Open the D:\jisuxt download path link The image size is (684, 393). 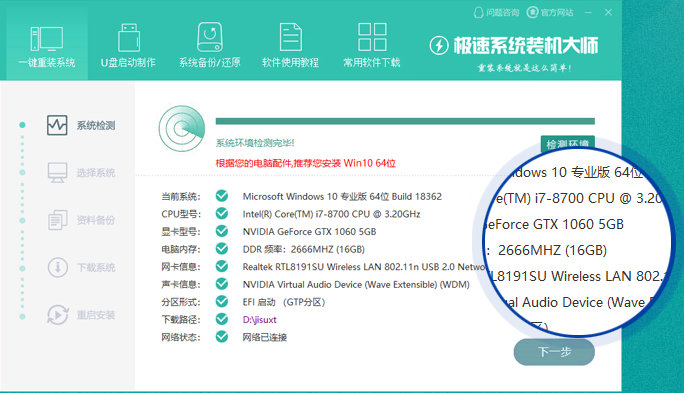click(x=260, y=320)
